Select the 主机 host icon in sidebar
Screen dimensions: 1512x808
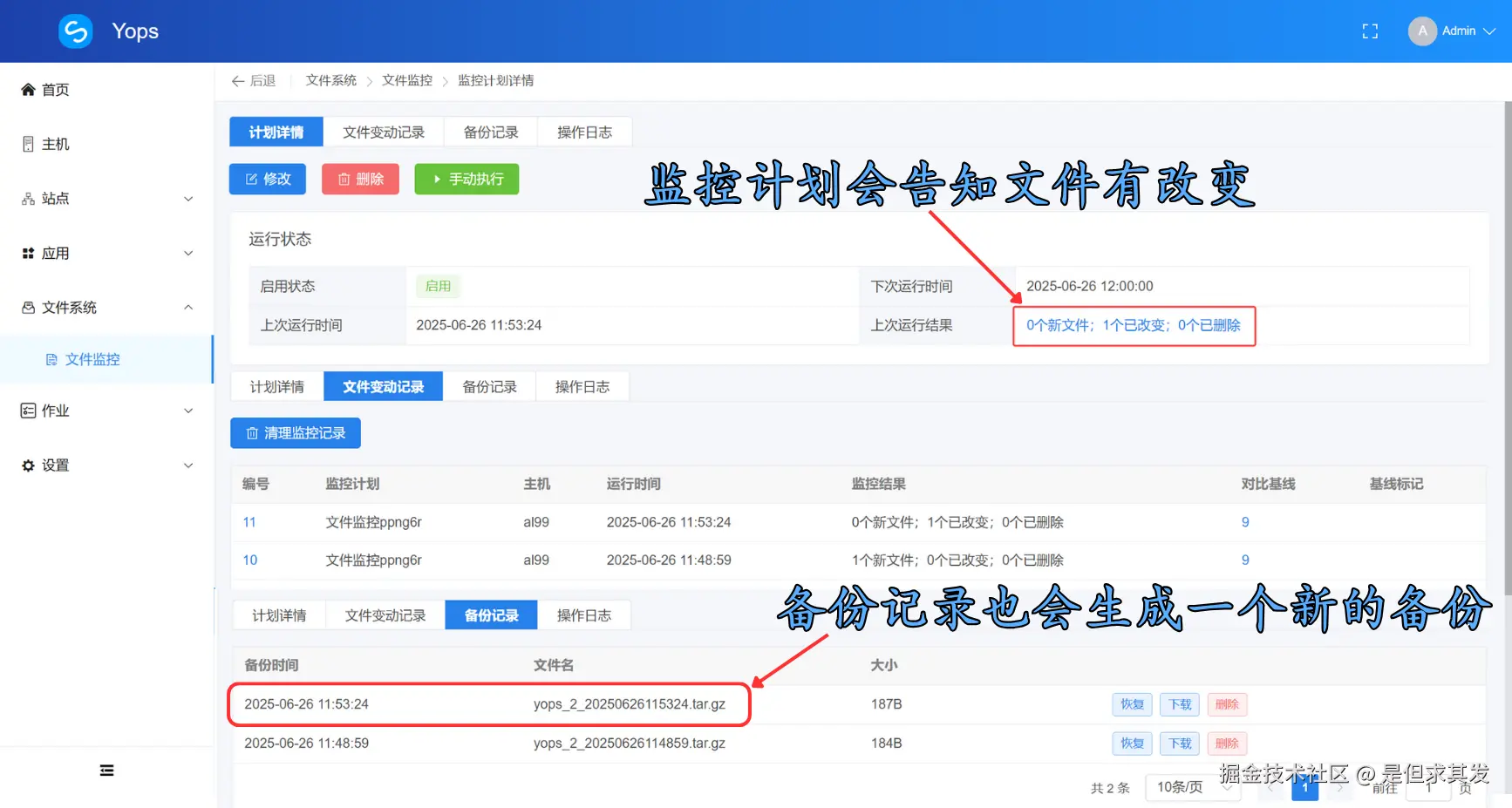(26, 143)
